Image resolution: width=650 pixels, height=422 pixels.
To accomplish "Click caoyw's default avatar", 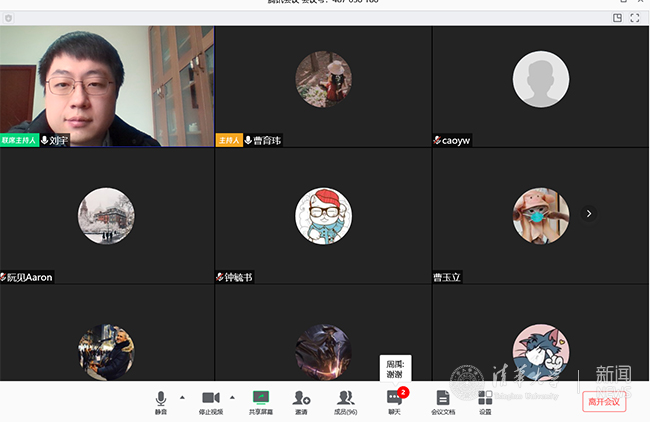I will 540,79.
